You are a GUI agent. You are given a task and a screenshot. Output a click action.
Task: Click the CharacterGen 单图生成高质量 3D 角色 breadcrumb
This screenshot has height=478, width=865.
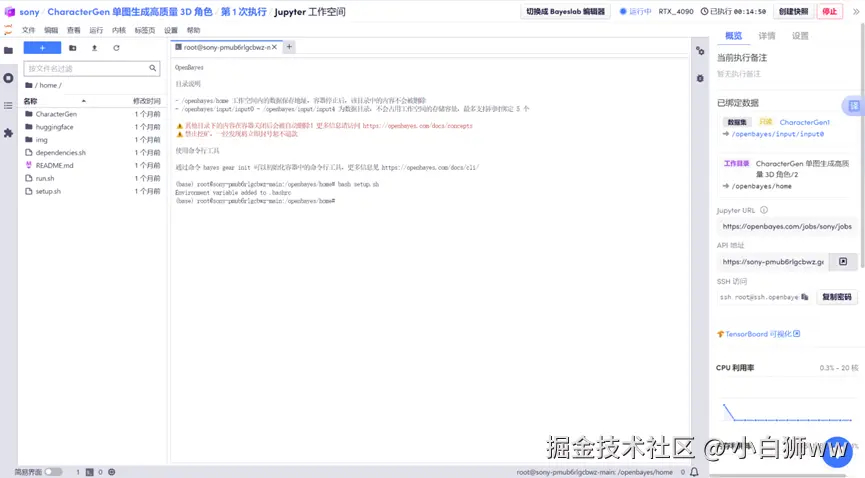point(130,12)
